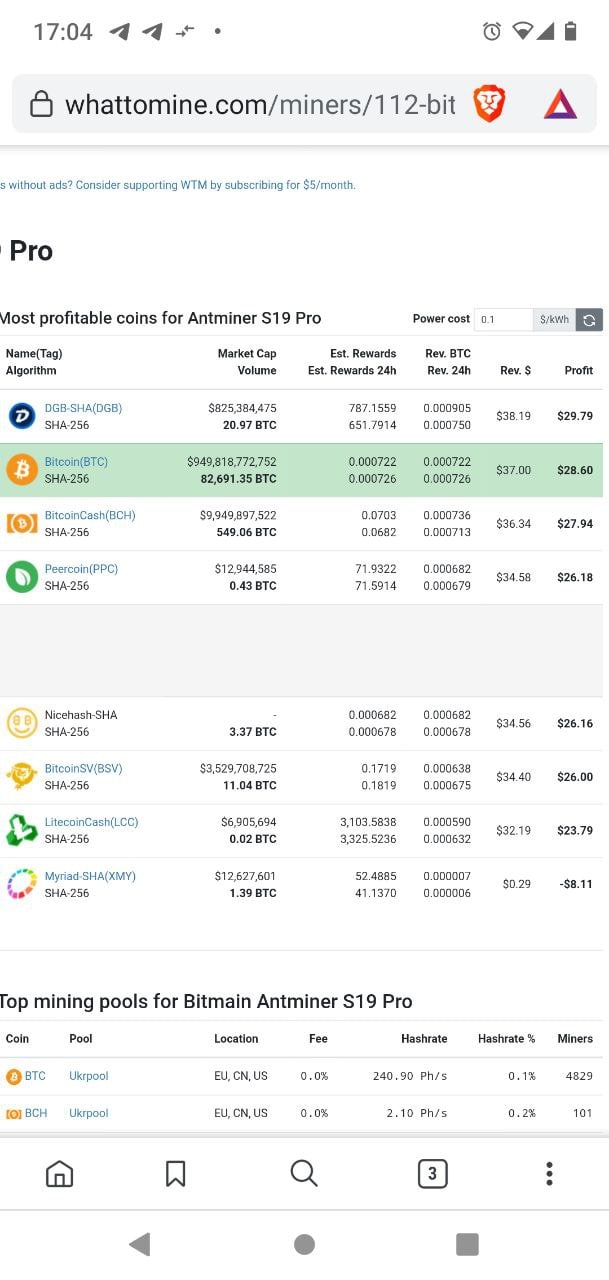Go to browser home page
The image size is (609, 1280).
click(60, 1173)
